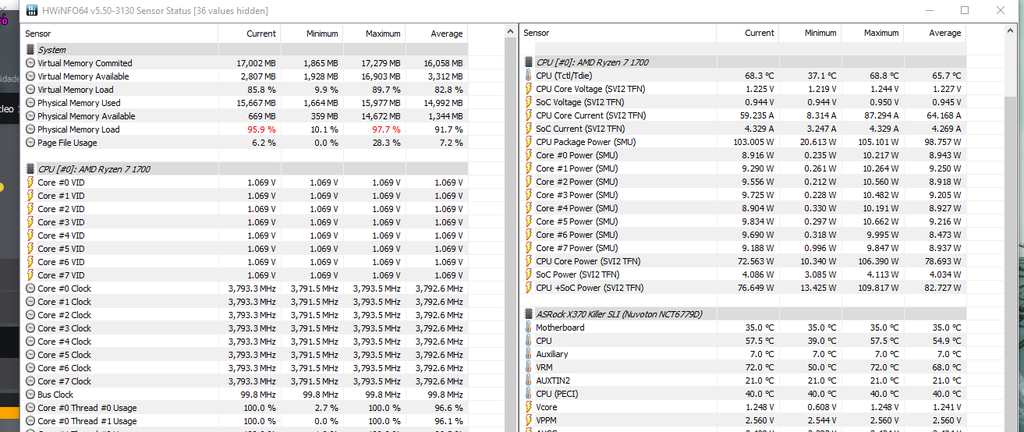This screenshot has height=432, width=1024.
Task: Click left pane Maximum column header
Action: pyautogui.click(x=374, y=33)
